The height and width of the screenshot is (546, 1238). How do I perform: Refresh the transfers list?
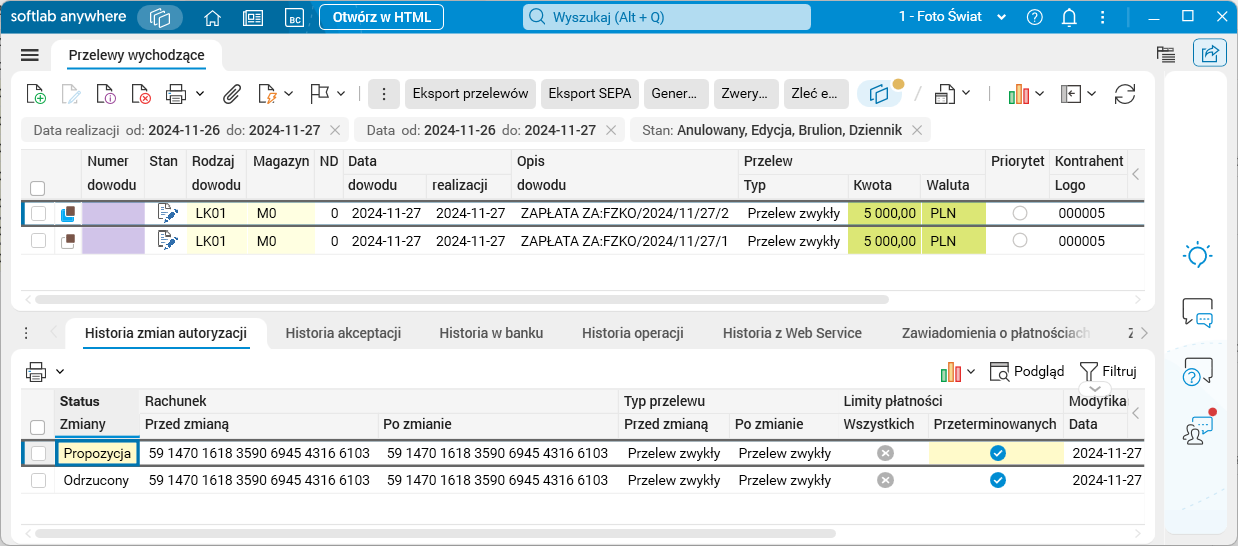pyautogui.click(x=1125, y=94)
